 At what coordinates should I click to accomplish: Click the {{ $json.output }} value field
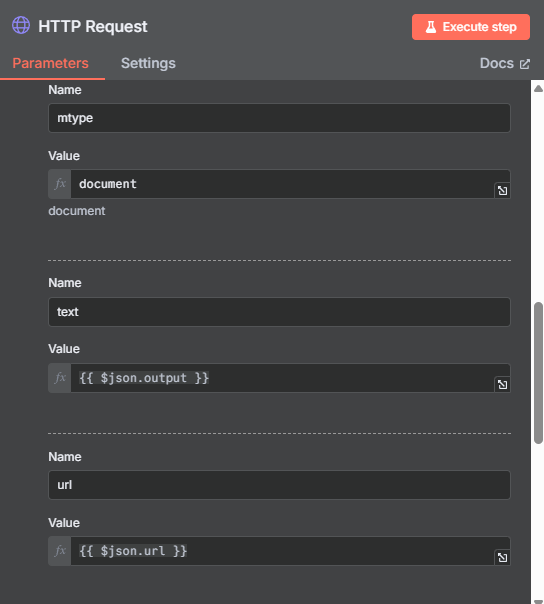click(283, 378)
